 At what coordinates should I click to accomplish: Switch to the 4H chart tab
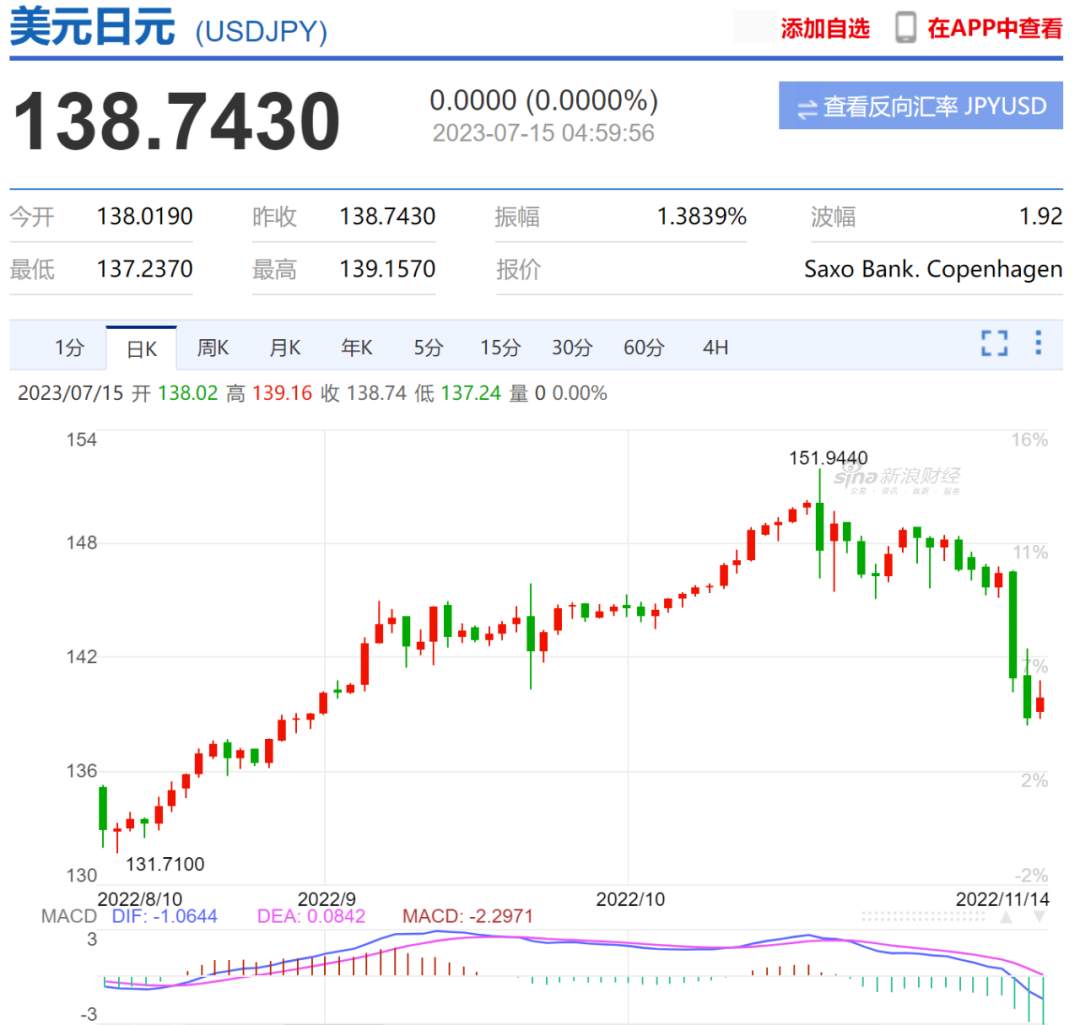pos(715,347)
